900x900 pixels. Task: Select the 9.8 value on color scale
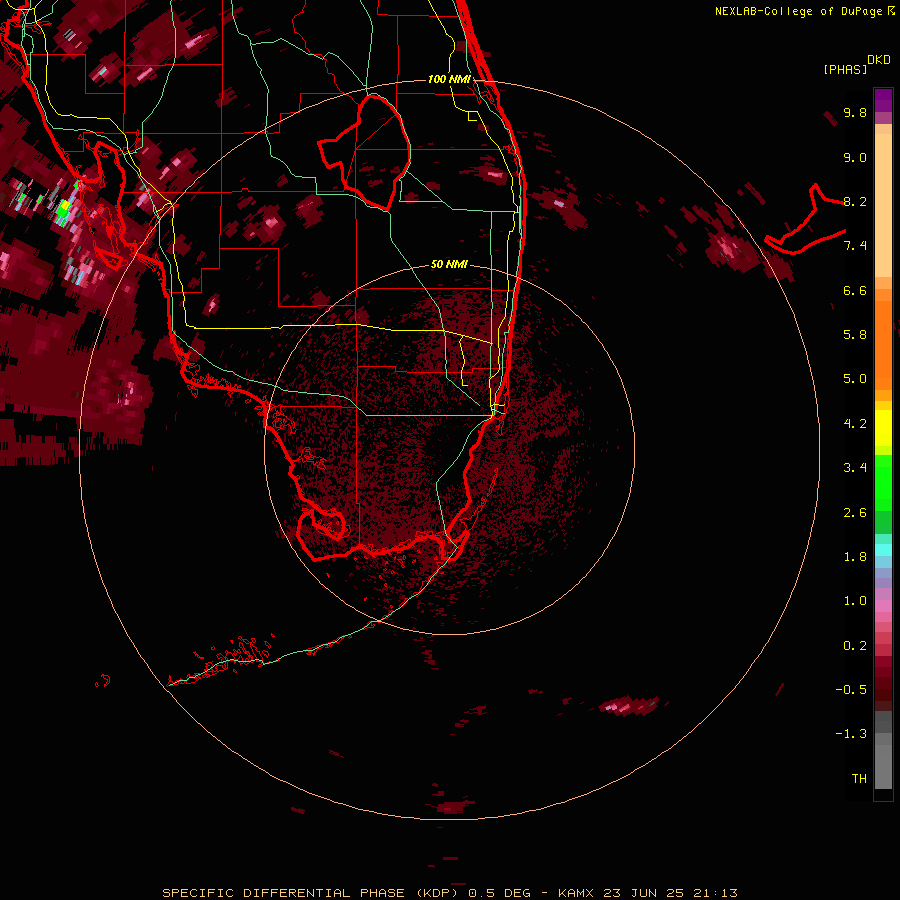coord(855,112)
